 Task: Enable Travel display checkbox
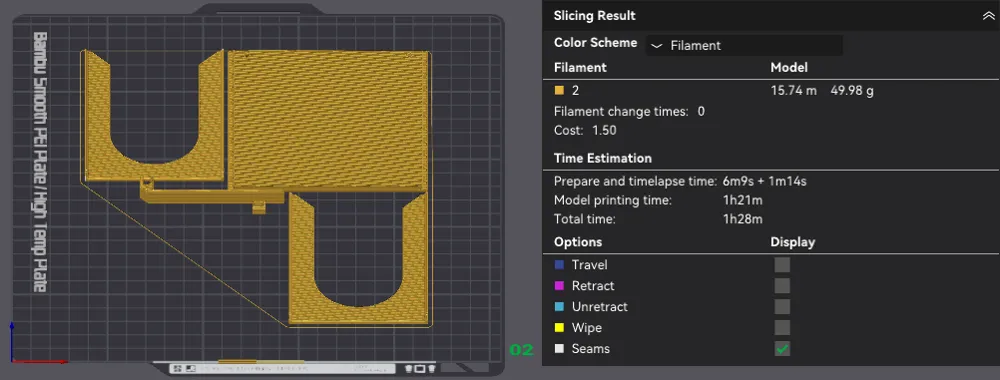point(782,265)
